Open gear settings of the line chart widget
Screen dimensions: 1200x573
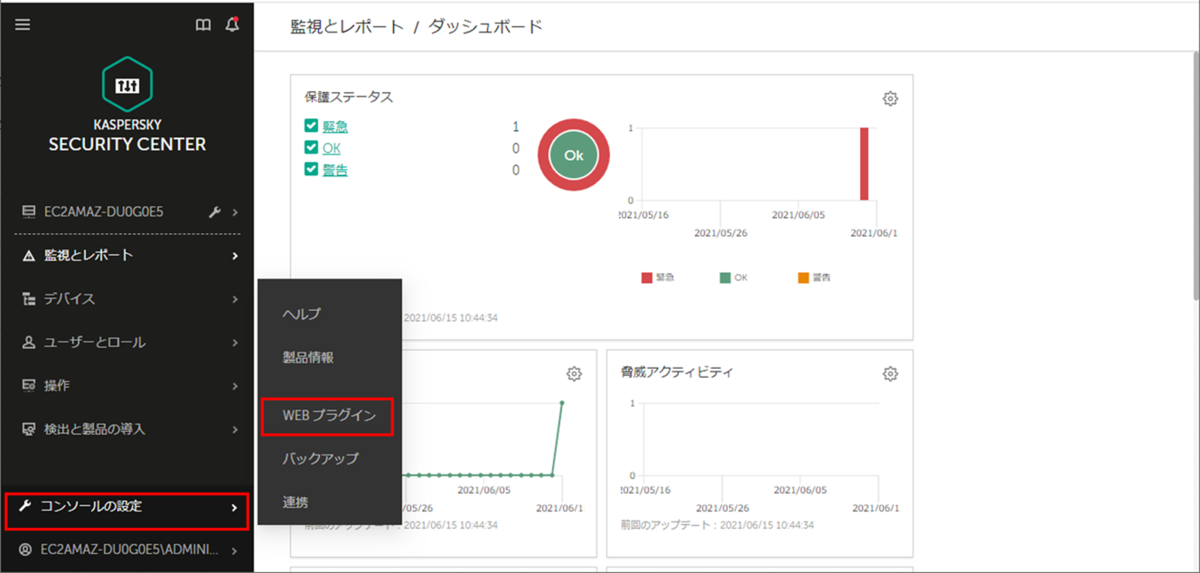pyautogui.click(x=574, y=373)
